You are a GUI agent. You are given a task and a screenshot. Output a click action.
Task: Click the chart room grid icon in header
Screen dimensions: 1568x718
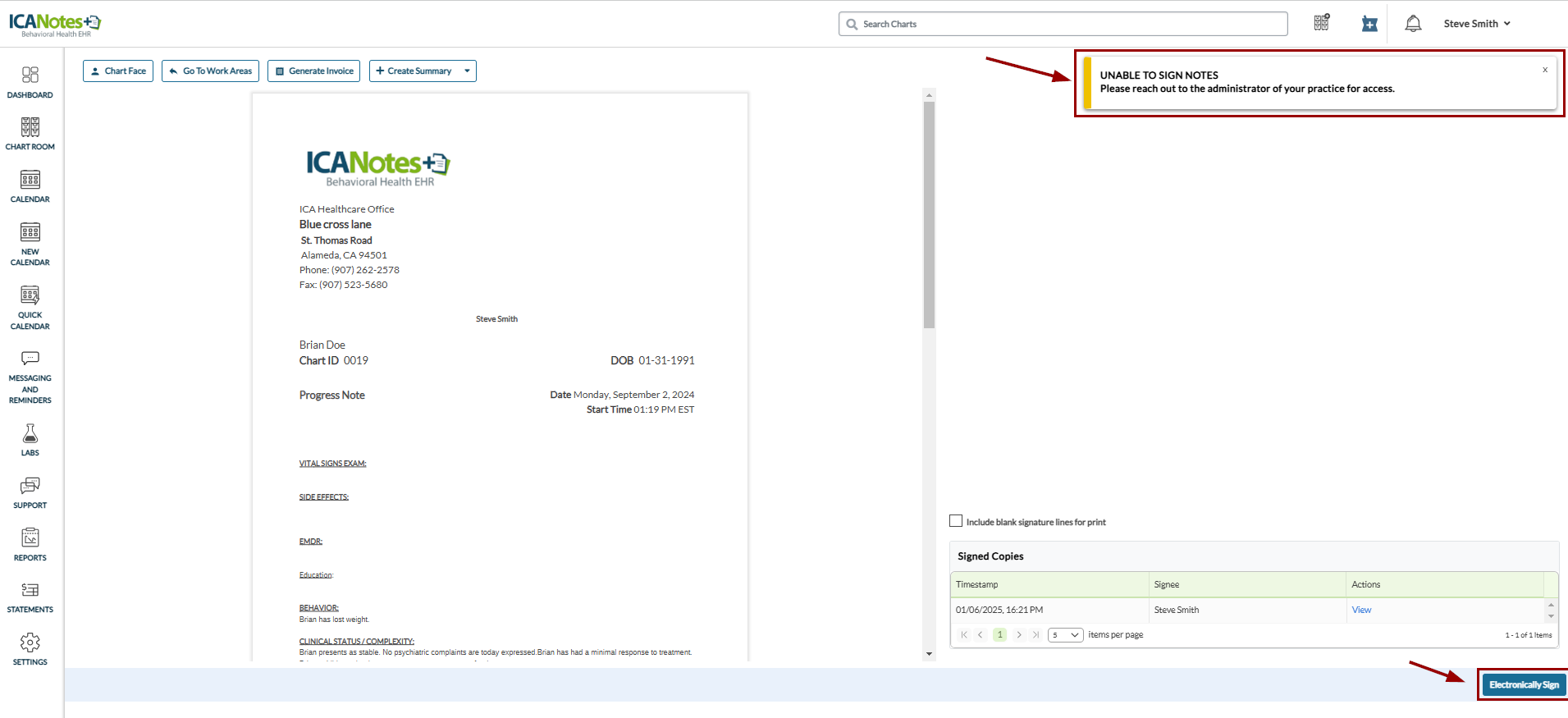(x=1321, y=23)
